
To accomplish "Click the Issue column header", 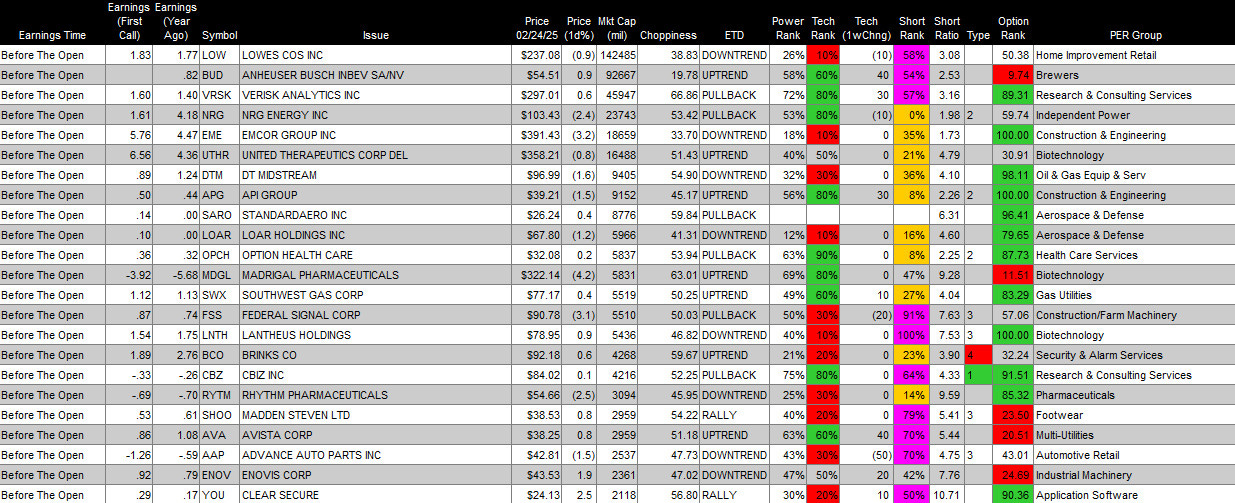I will (x=376, y=36).
